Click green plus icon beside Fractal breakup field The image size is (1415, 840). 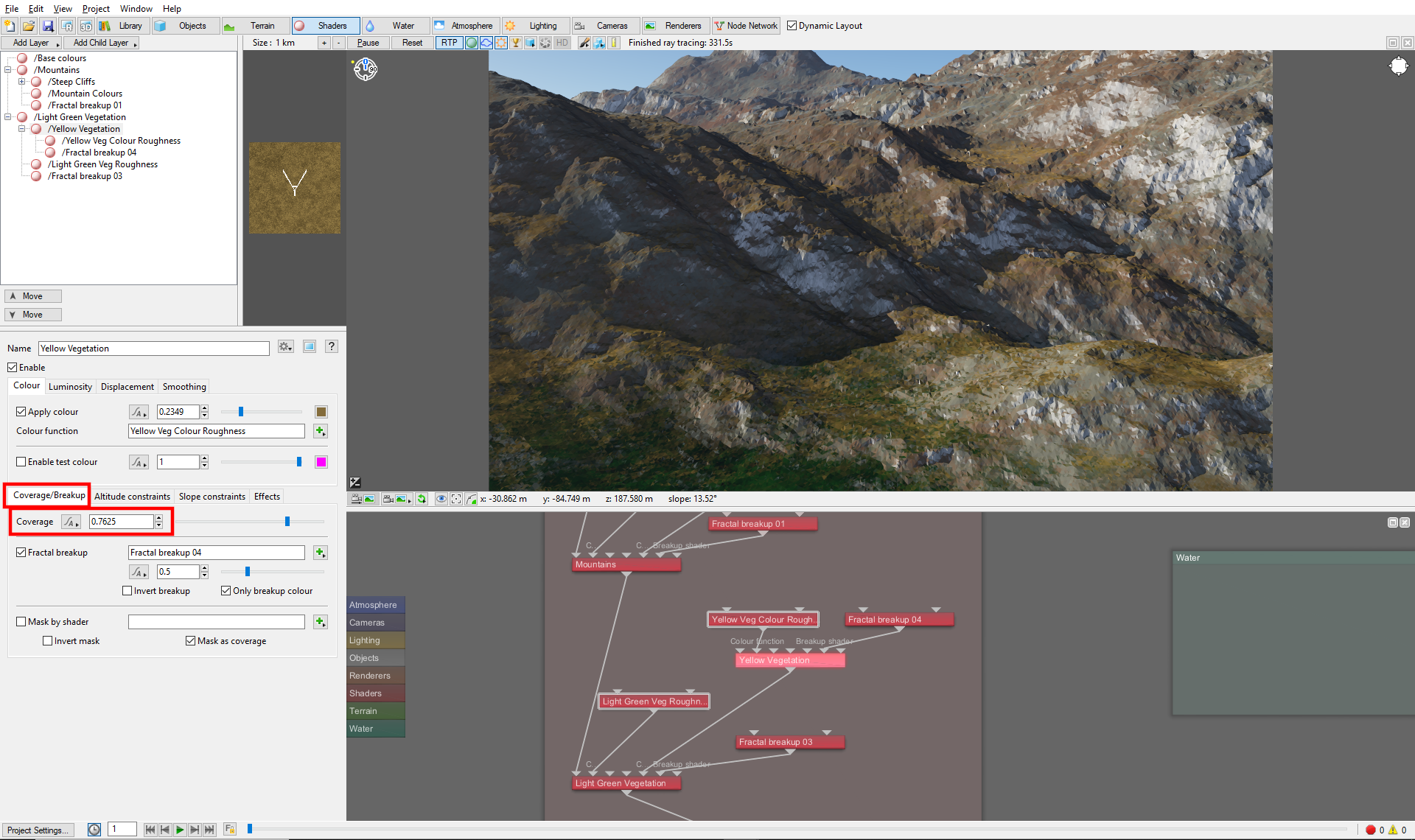[x=321, y=553]
